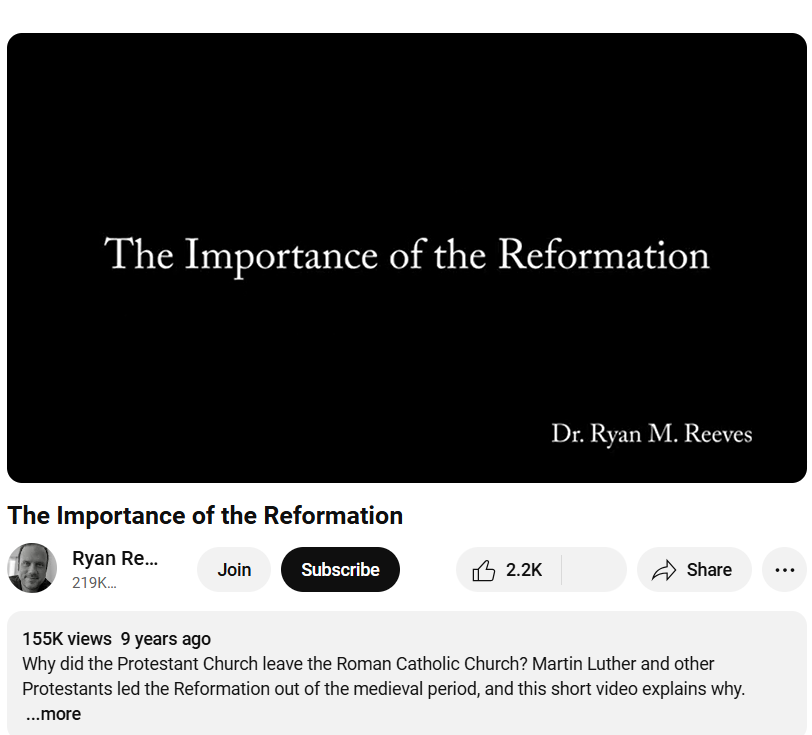The width and height of the screenshot is (812, 735).
Task: Open the 'Ryan Re...' channel name link
Action: (115, 558)
